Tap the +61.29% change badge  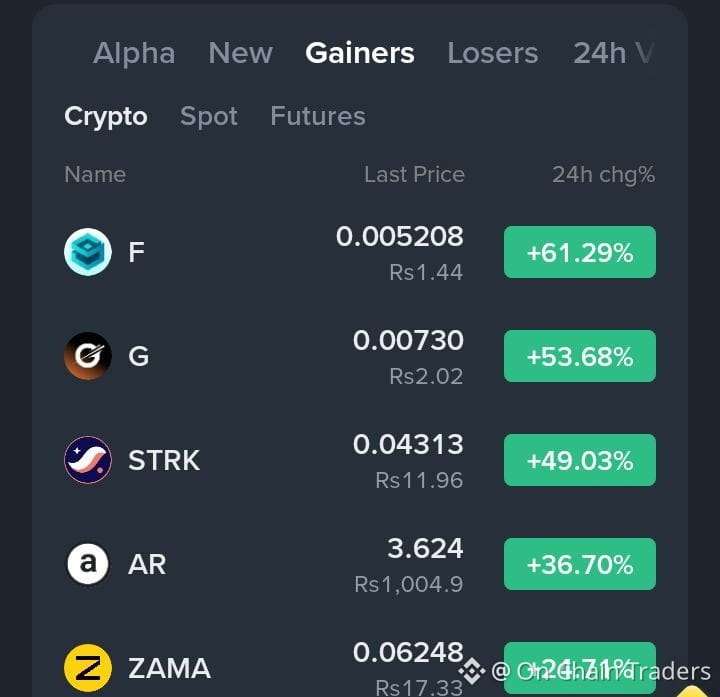(x=580, y=252)
